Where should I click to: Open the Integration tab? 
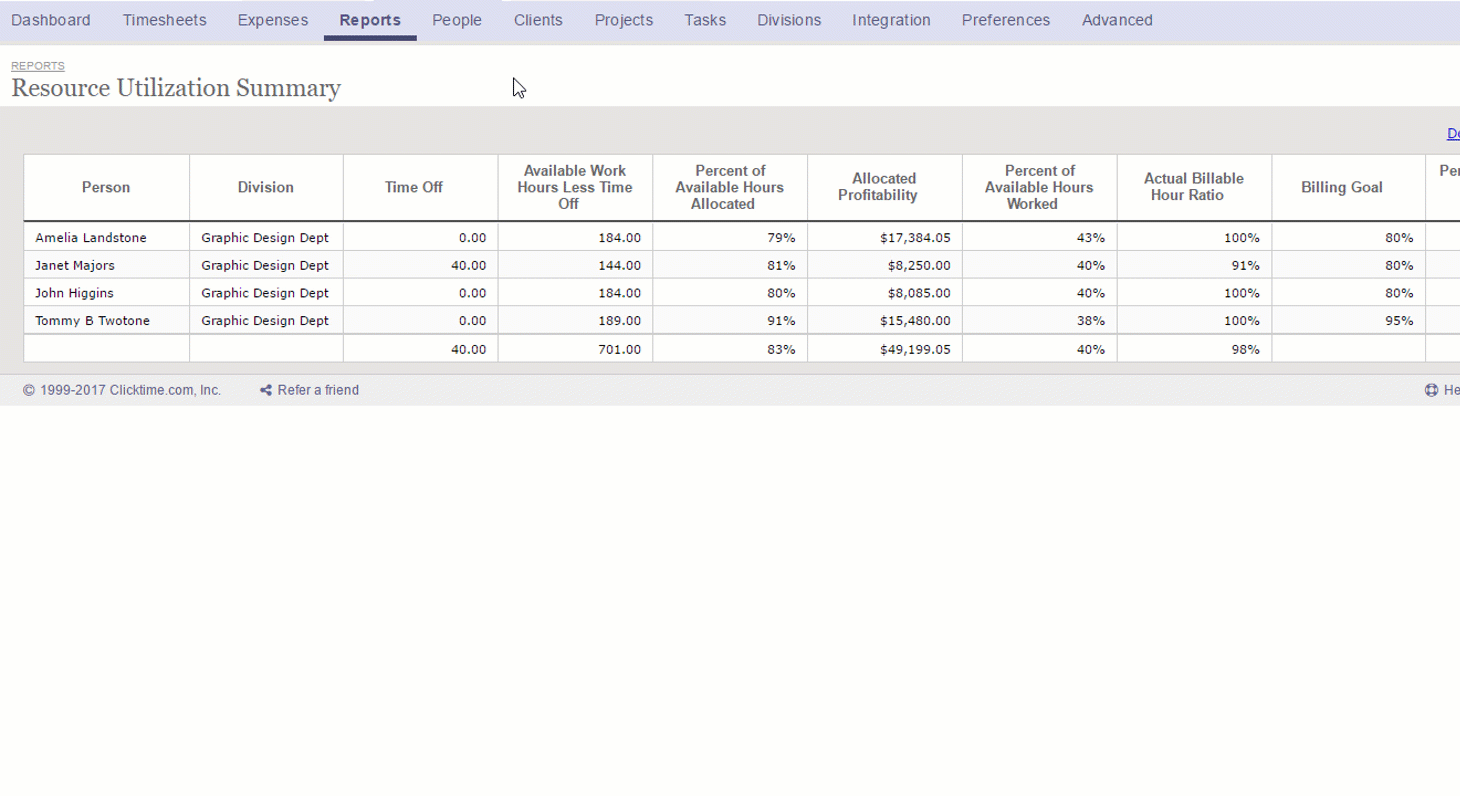[891, 20]
